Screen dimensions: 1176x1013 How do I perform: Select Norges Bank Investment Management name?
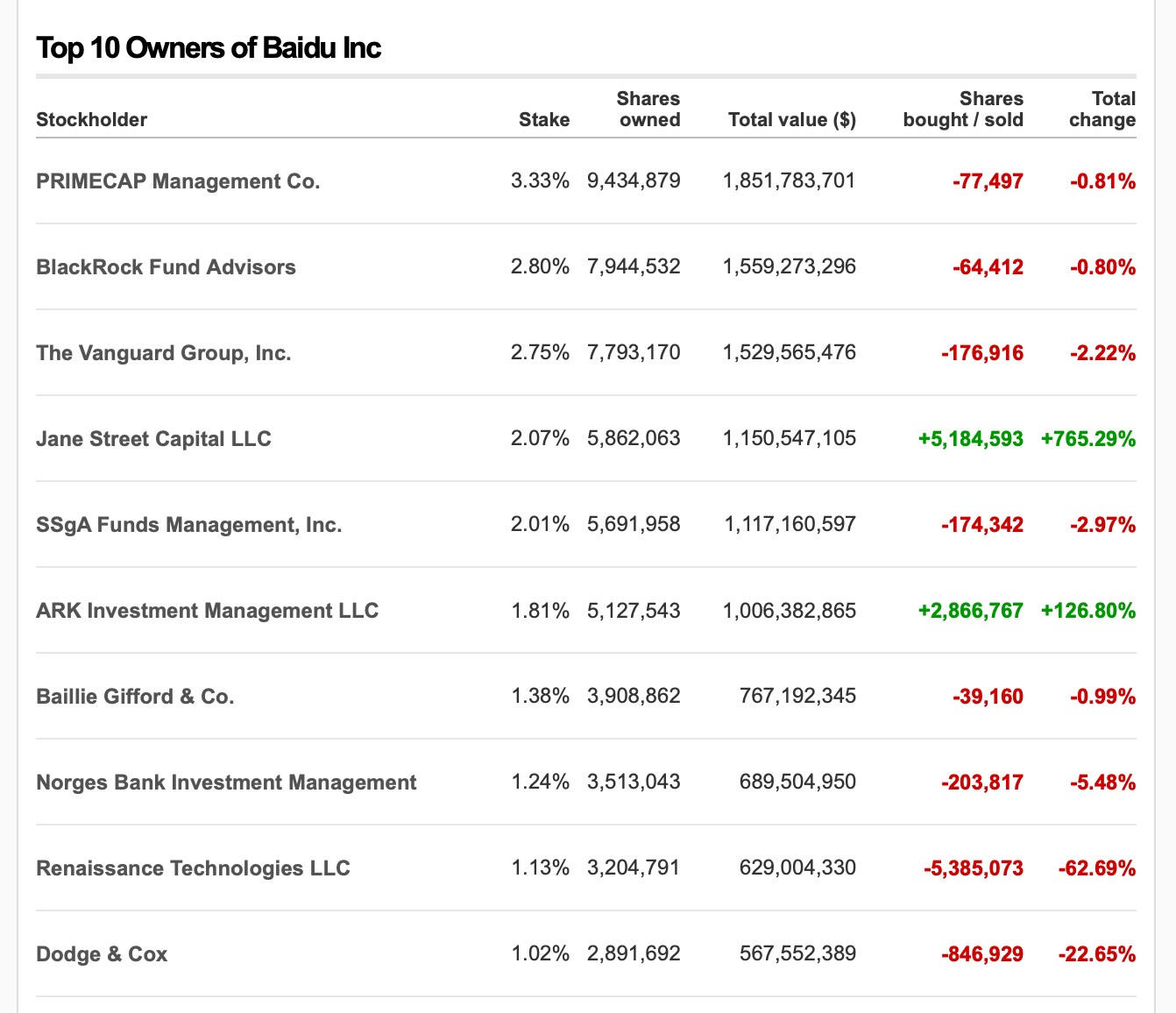click(x=226, y=783)
